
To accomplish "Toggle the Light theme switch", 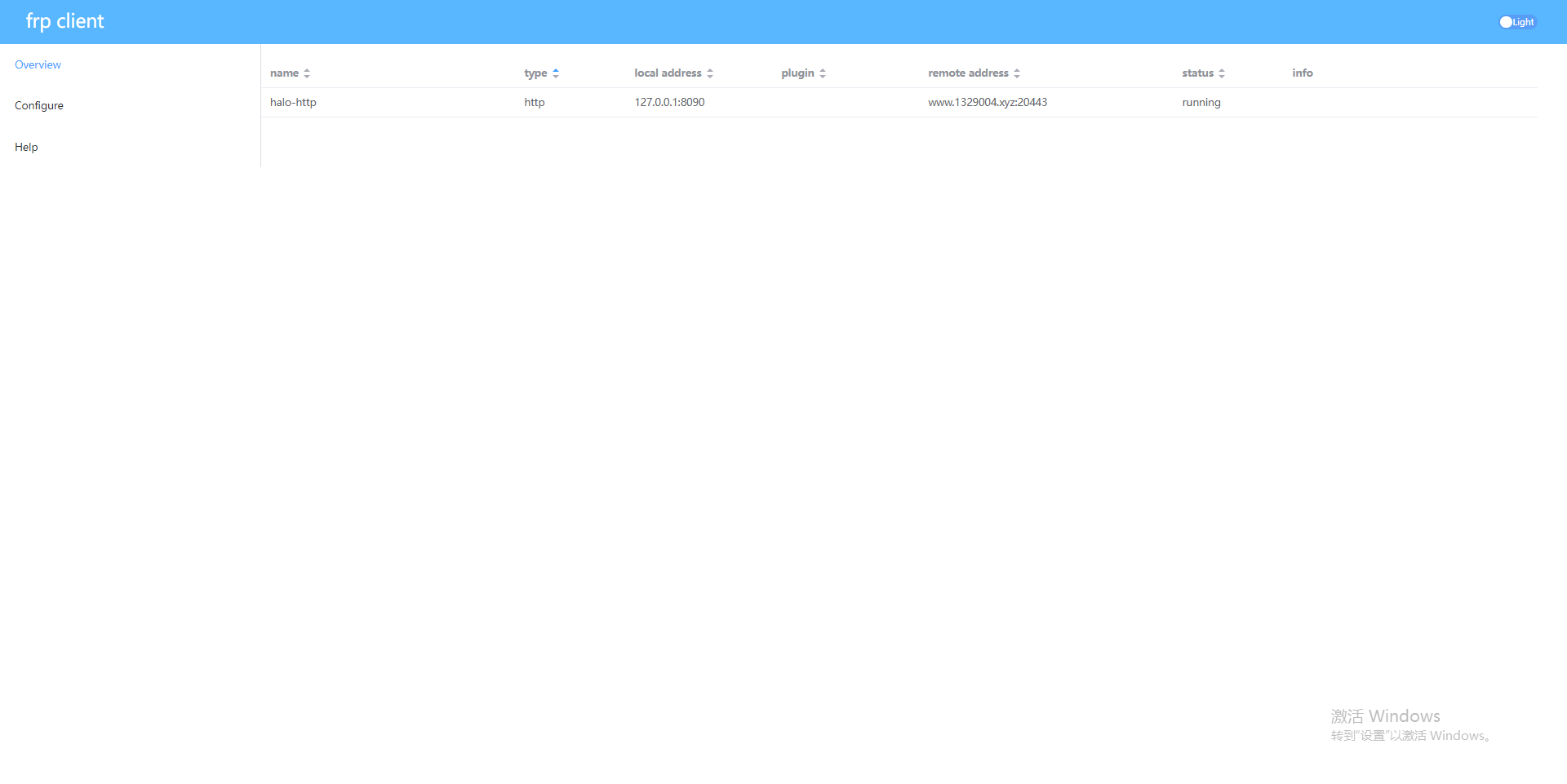I will pyautogui.click(x=1516, y=22).
